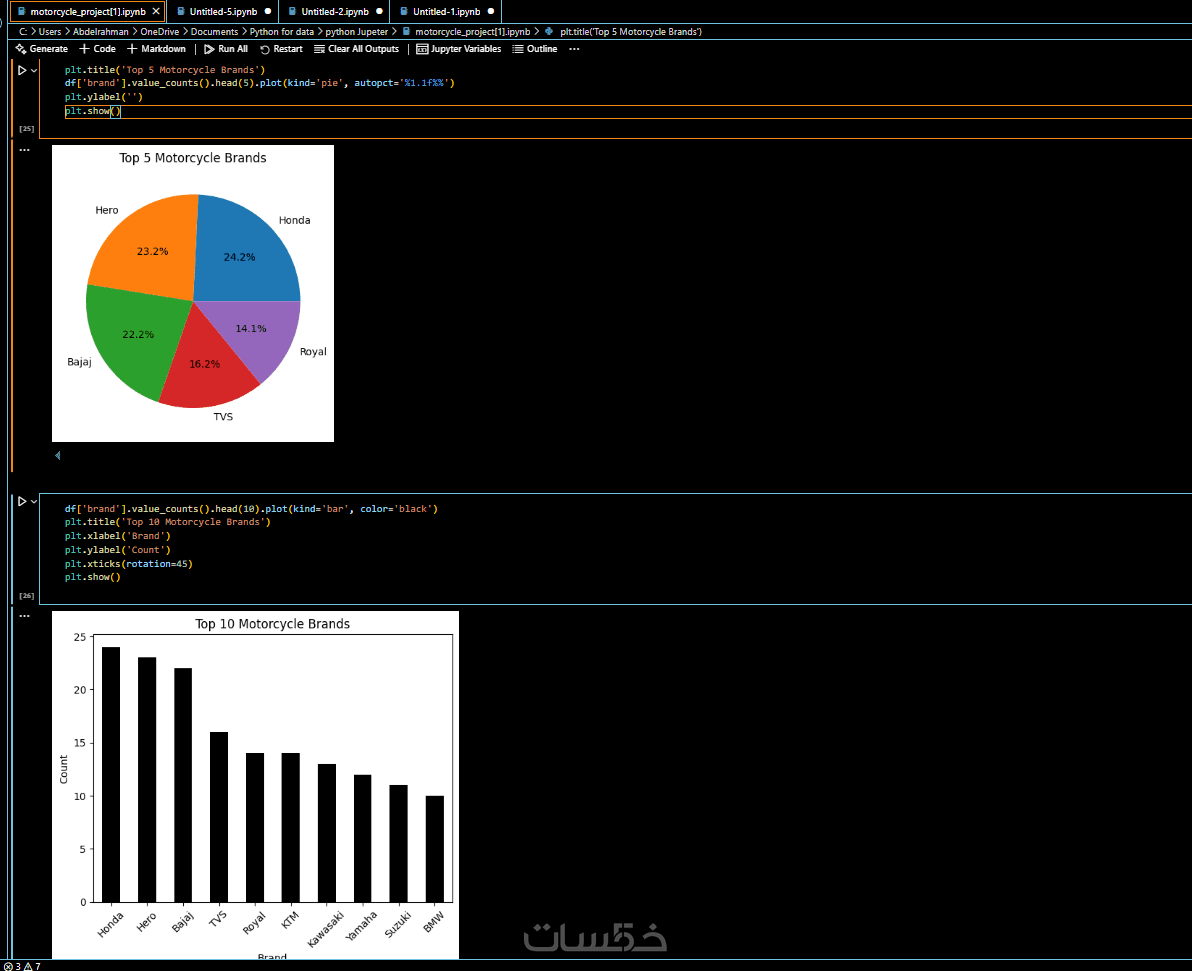Click the file icon in breadcrumb path

pyautogui.click(x=407, y=32)
